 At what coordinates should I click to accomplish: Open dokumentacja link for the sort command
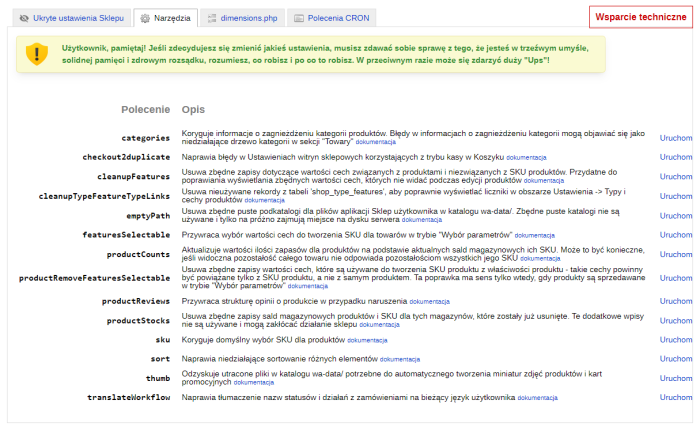click(x=400, y=359)
